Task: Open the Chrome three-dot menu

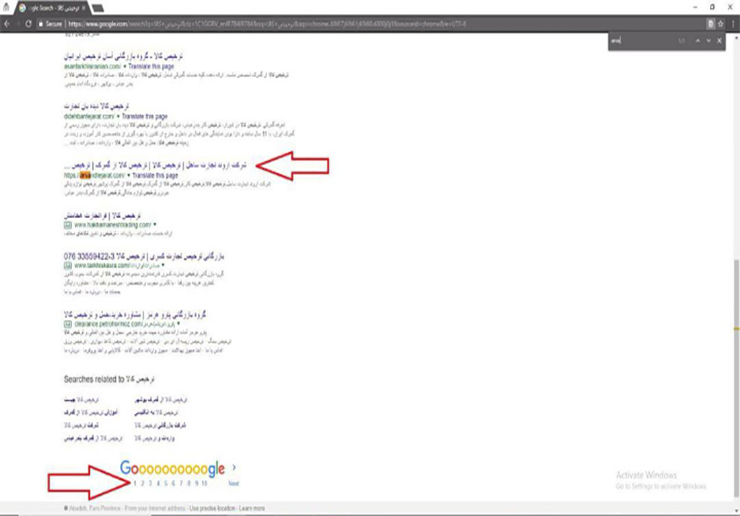Action: (731, 22)
